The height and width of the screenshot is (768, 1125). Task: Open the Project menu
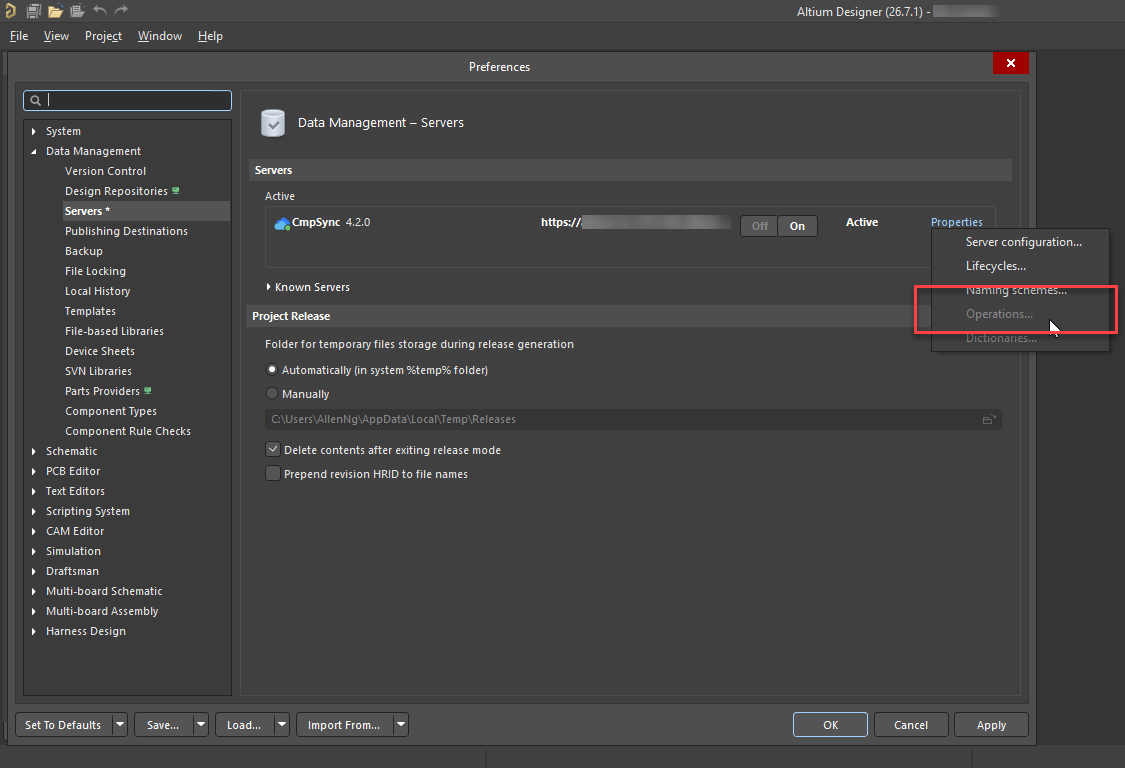pos(103,36)
